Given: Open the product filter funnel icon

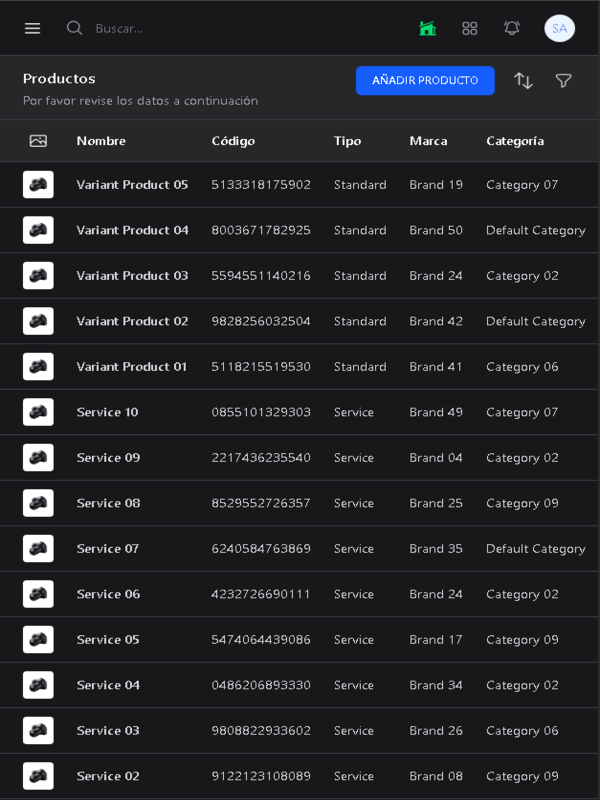Looking at the screenshot, I should (564, 81).
